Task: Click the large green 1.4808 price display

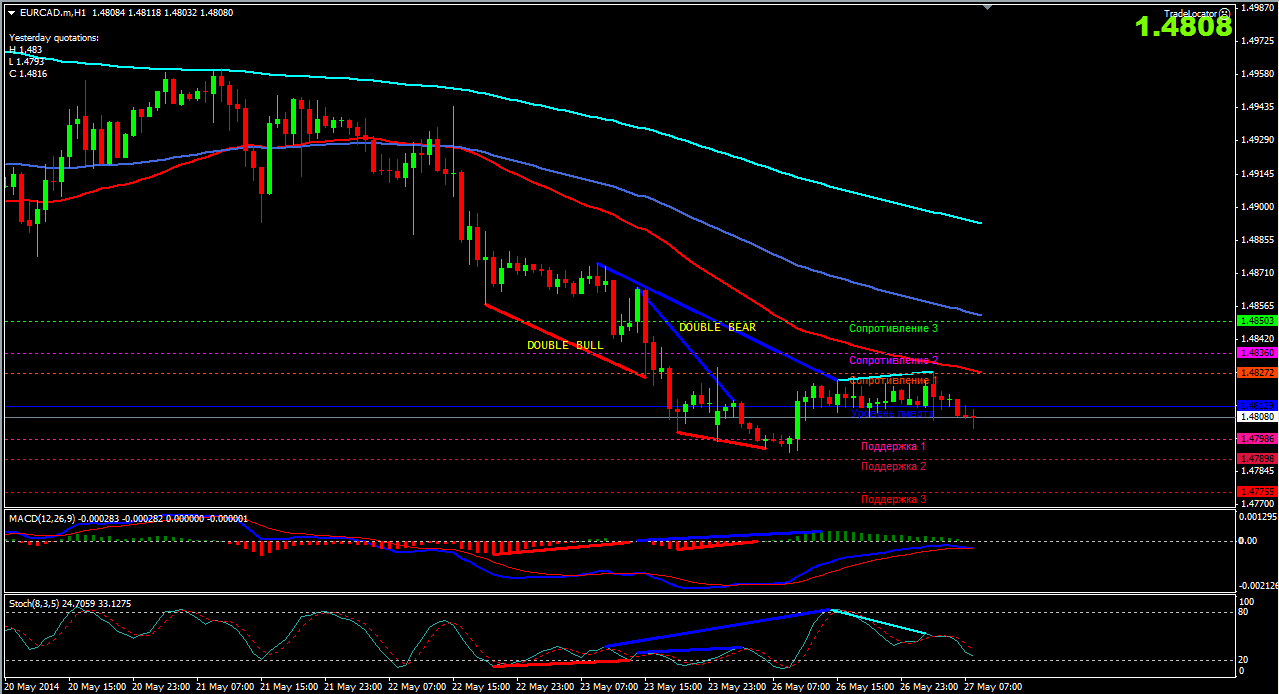Action: 1184,28
